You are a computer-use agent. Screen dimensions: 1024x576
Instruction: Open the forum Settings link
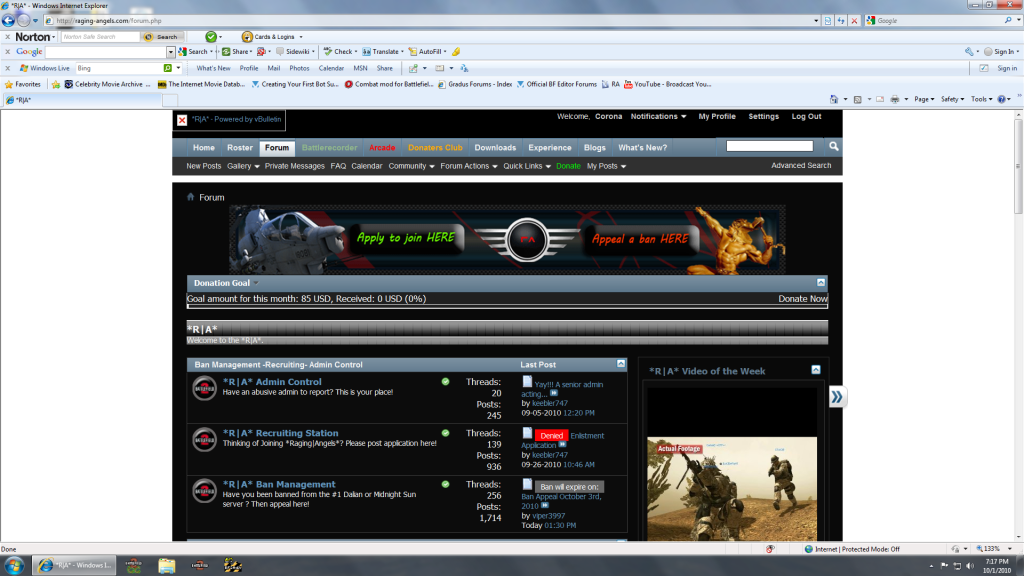pyautogui.click(x=763, y=116)
